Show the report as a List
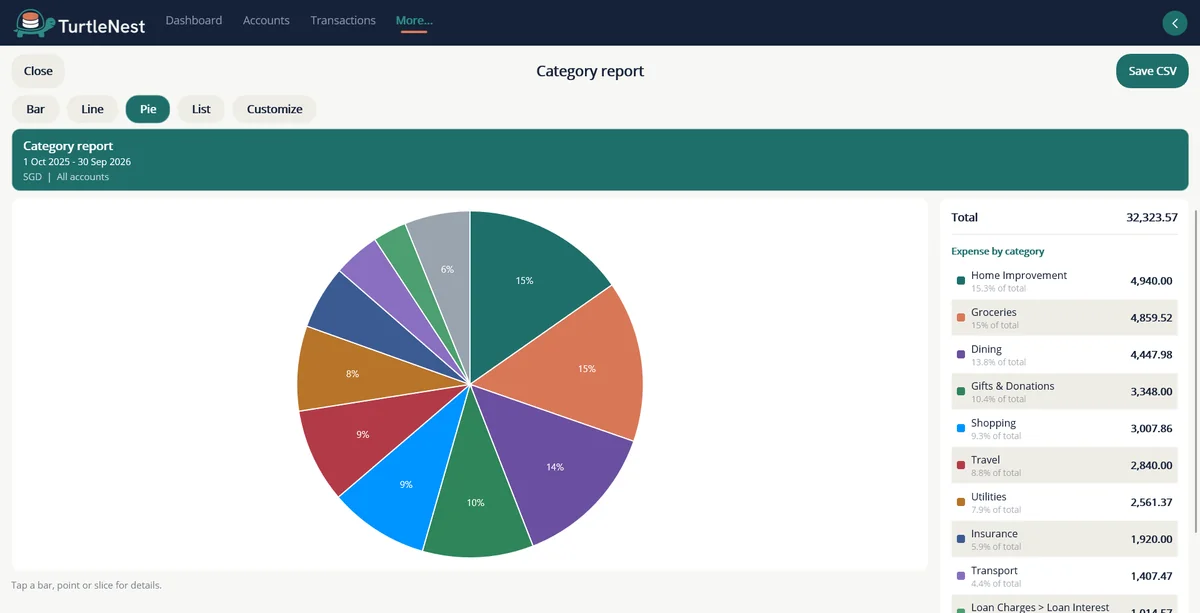1200x613 pixels. pos(201,109)
